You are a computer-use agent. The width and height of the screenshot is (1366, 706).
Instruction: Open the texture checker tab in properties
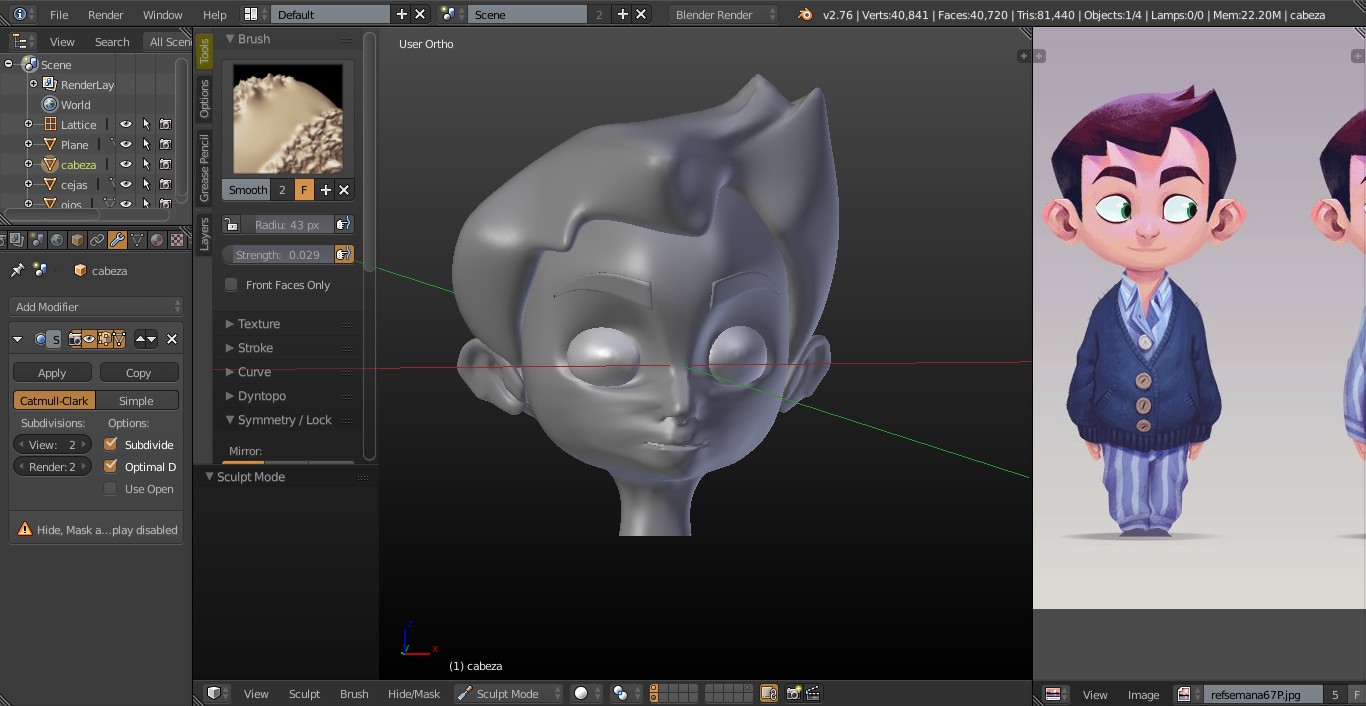coord(177,240)
